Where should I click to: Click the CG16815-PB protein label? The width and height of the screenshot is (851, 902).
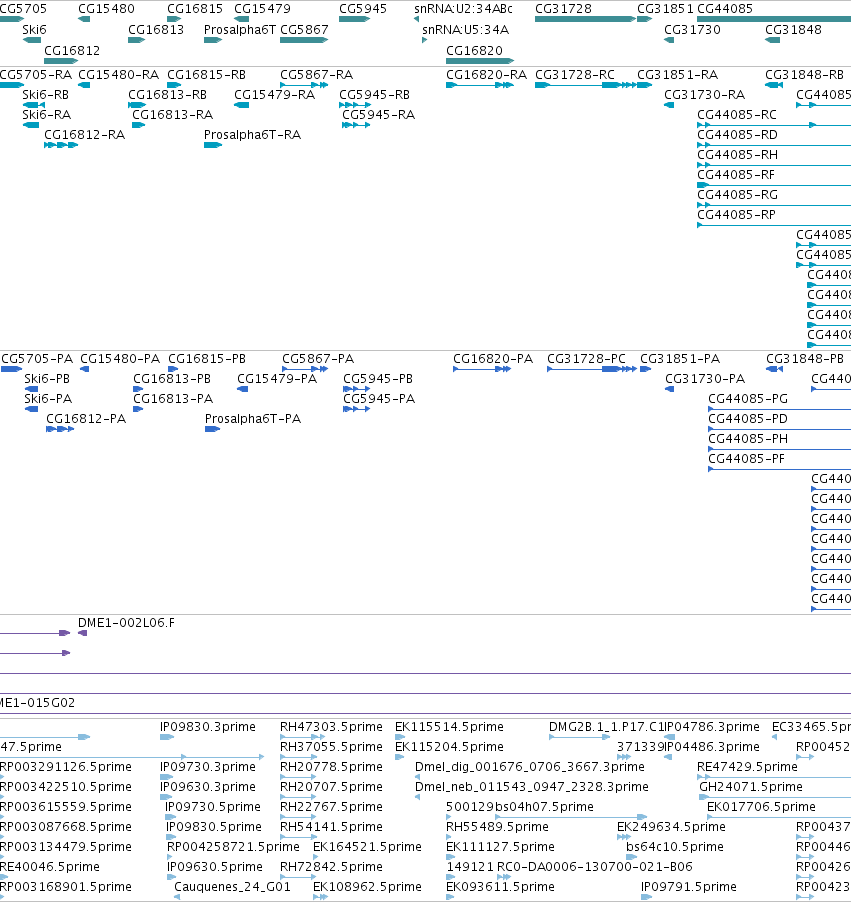pyautogui.click(x=207, y=359)
